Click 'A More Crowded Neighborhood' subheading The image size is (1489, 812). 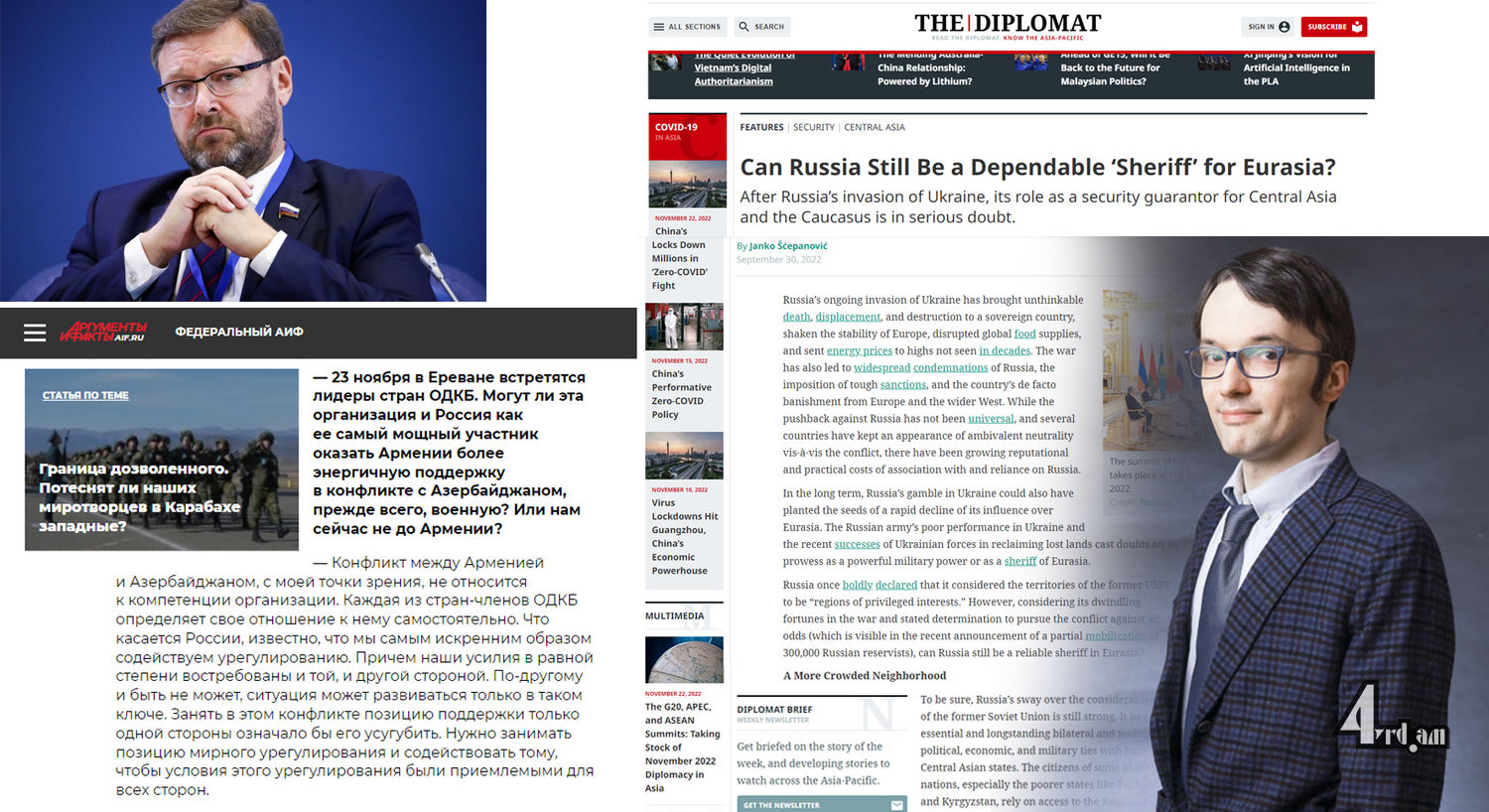tap(865, 676)
